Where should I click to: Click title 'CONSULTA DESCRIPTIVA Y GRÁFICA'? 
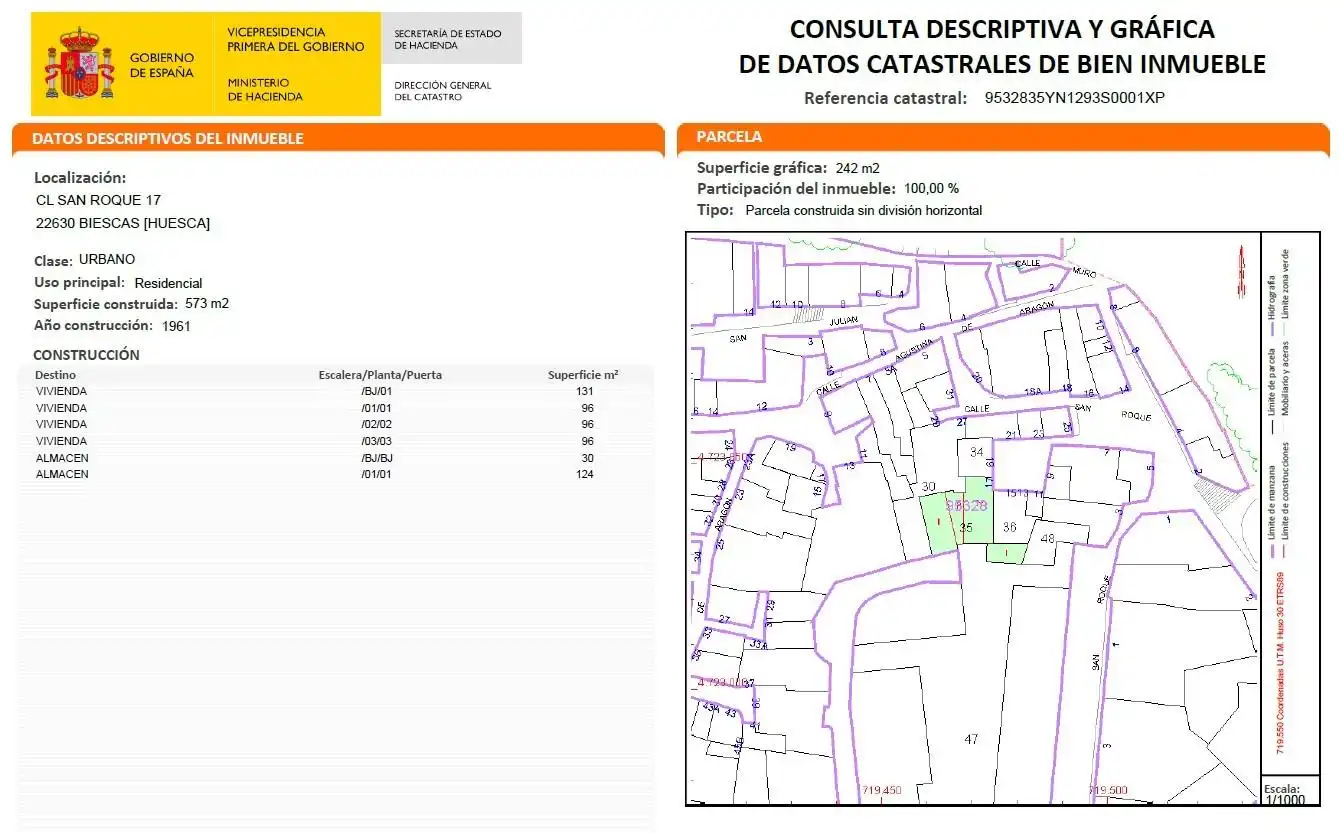pos(1002,29)
